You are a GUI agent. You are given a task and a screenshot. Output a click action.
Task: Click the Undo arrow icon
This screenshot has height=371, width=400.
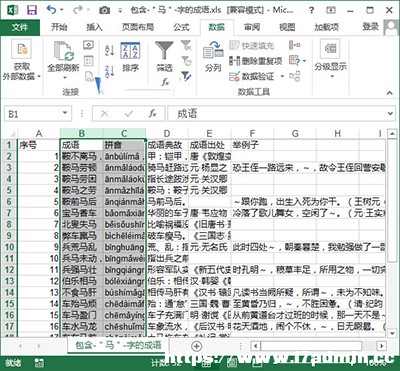click(x=52, y=10)
